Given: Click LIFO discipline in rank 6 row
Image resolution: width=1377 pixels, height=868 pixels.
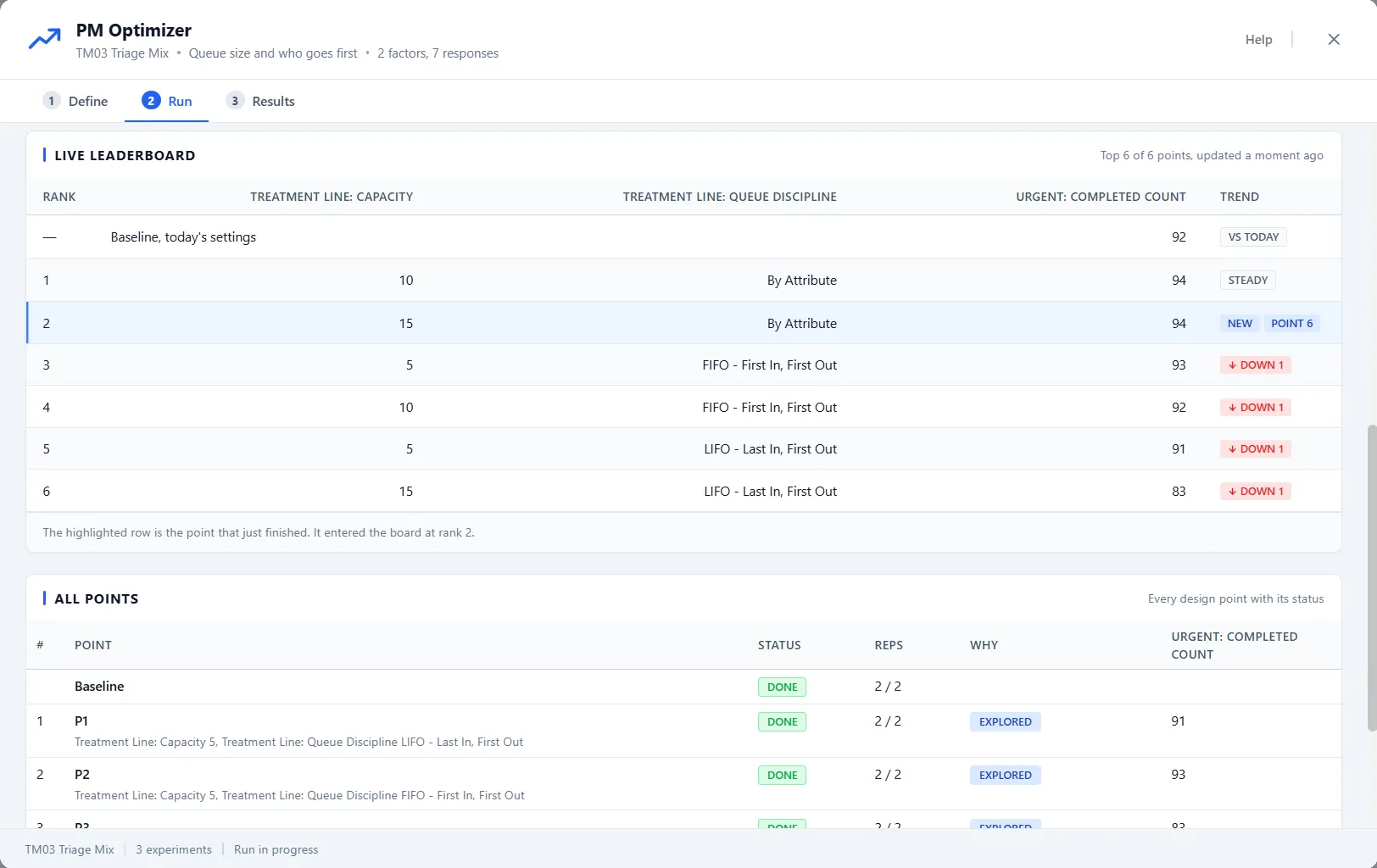Looking at the screenshot, I should coord(770,492).
